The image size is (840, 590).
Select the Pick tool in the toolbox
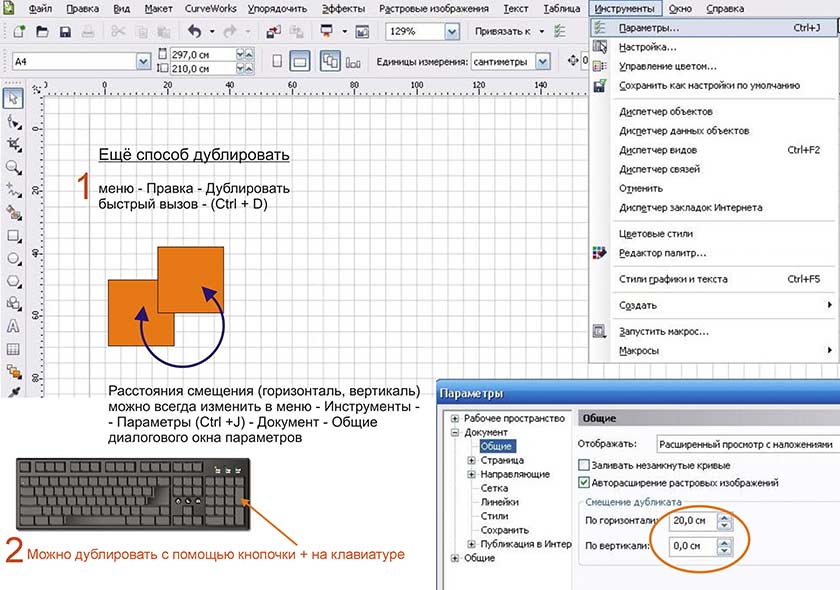point(13,98)
